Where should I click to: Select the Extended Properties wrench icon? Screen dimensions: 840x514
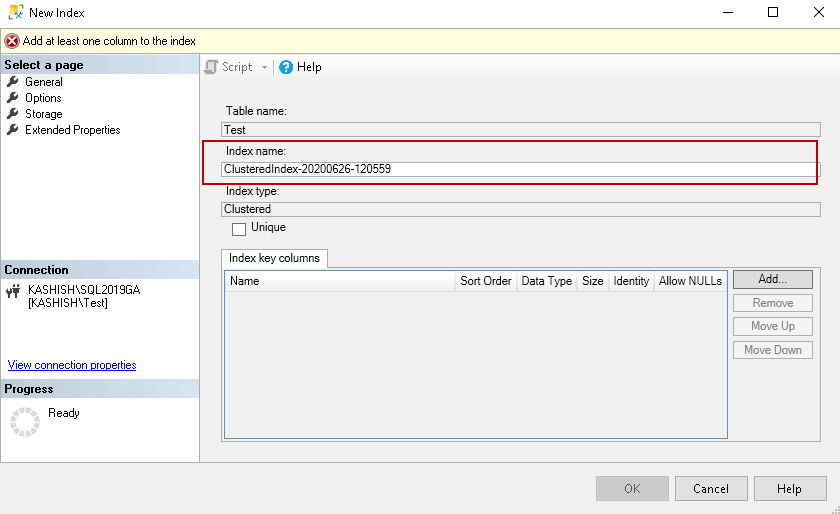[13, 130]
